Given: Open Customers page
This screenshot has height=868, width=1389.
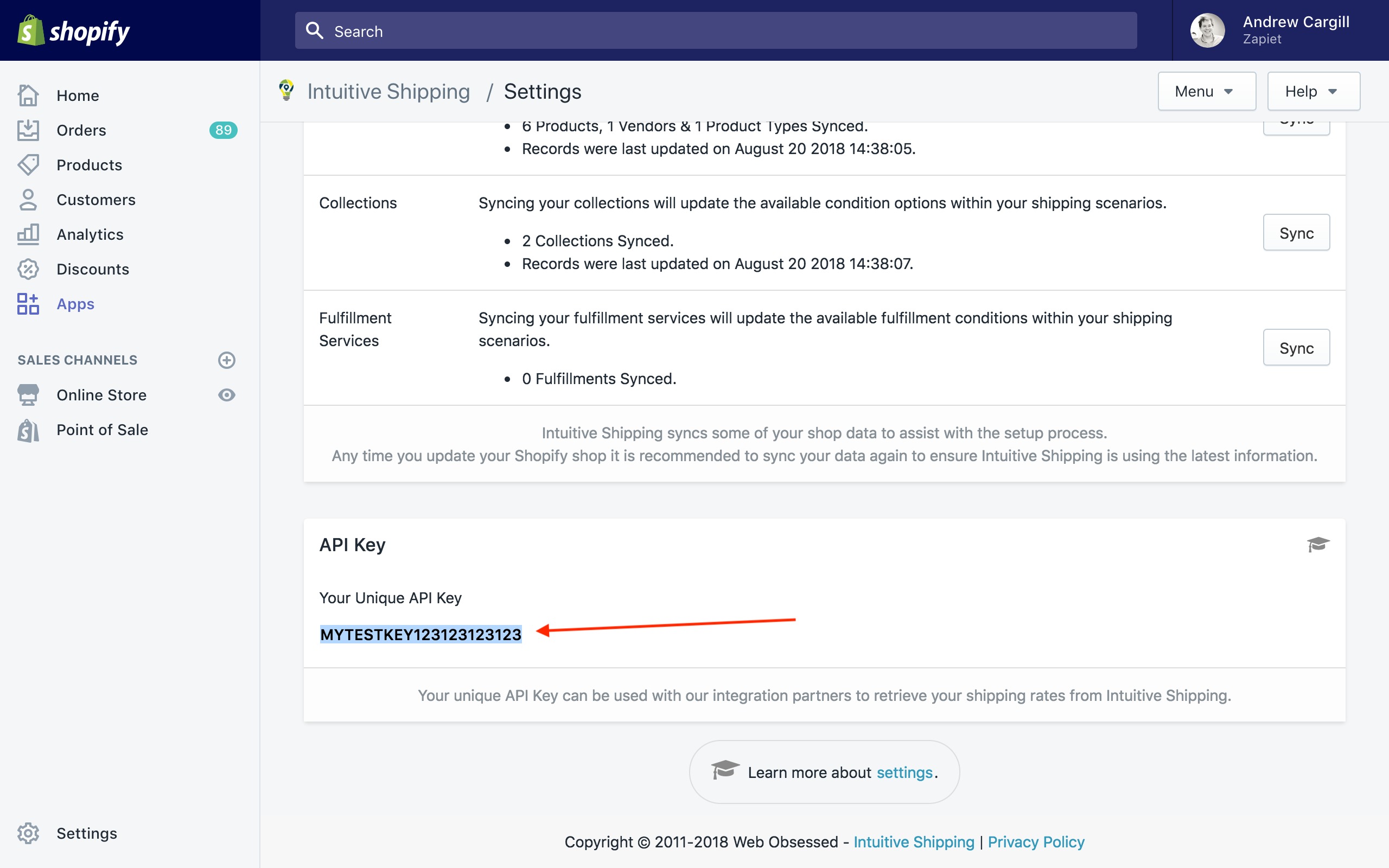Looking at the screenshot, I should pyautogui.click(x=96, y=200).
